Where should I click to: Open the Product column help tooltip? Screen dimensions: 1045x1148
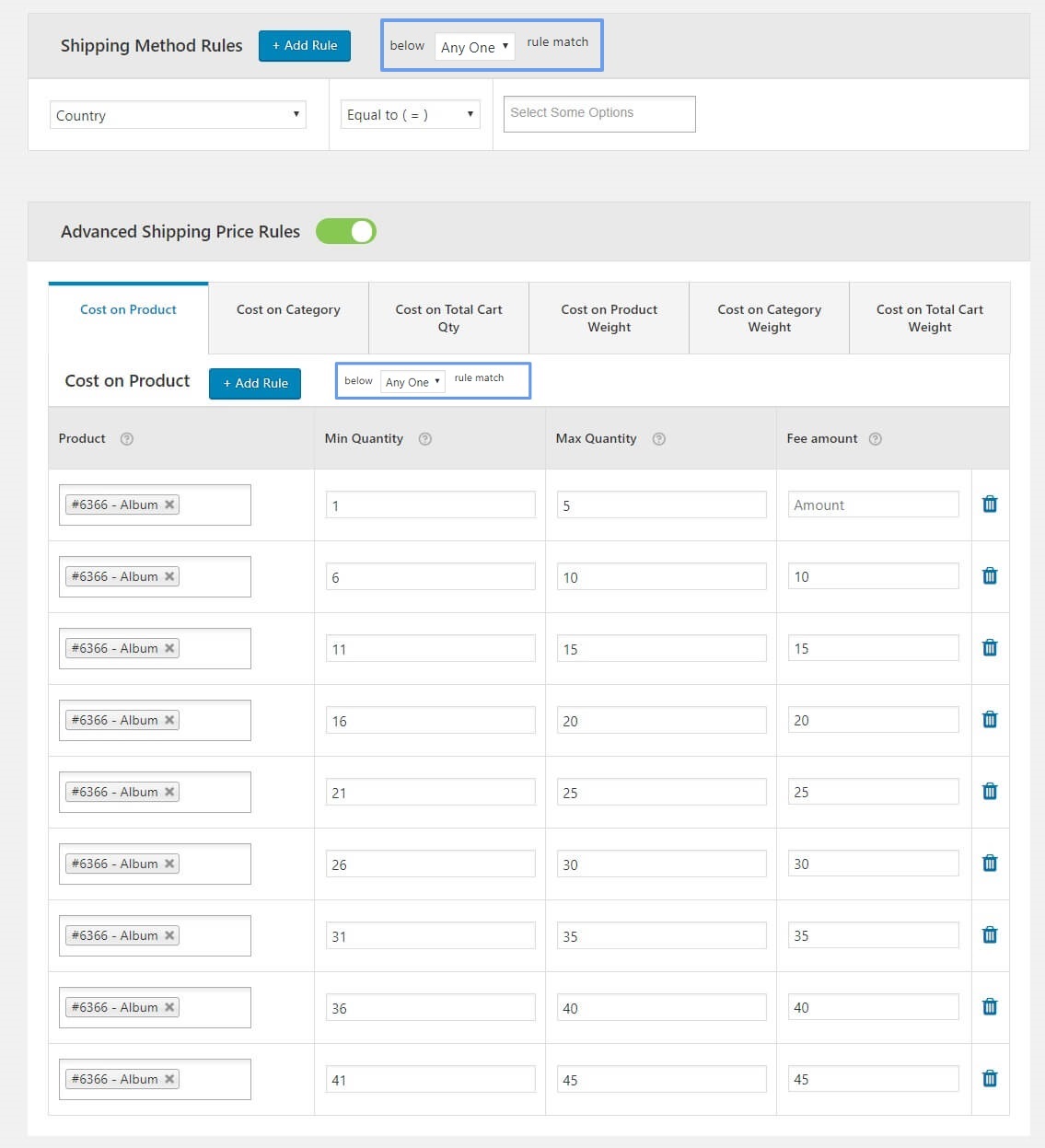tap(129, 439)
